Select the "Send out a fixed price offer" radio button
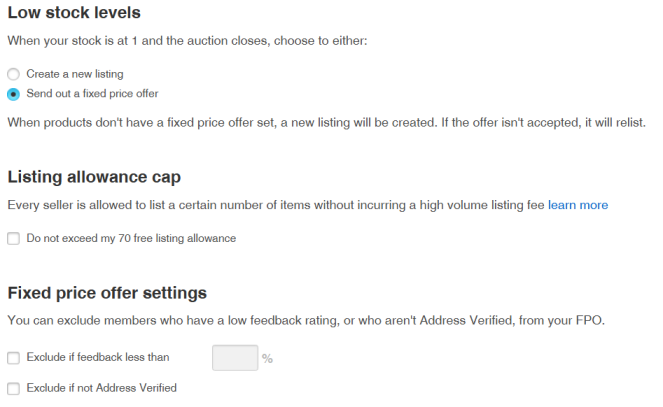The image size is (663, 407). (13, 94)
